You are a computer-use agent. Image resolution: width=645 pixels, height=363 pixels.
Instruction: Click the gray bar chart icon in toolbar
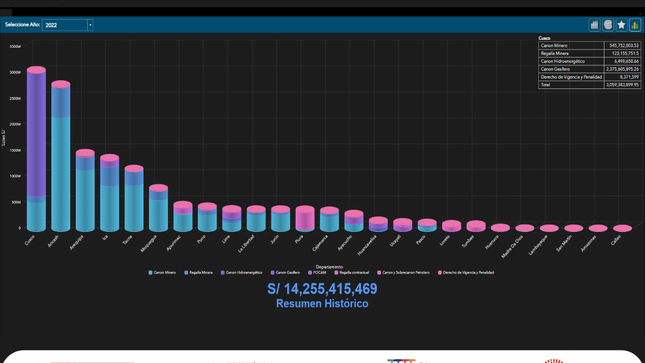click(594, 25)
